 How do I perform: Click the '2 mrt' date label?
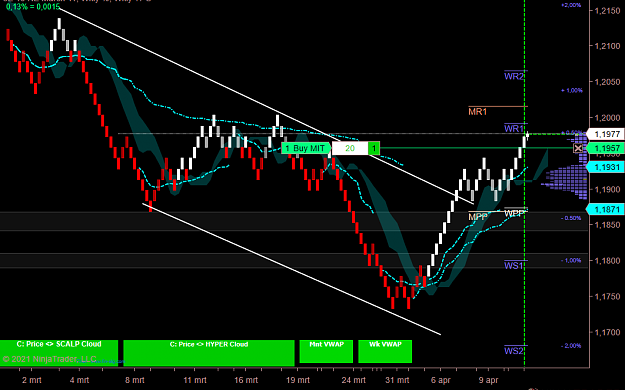[31, 380]
